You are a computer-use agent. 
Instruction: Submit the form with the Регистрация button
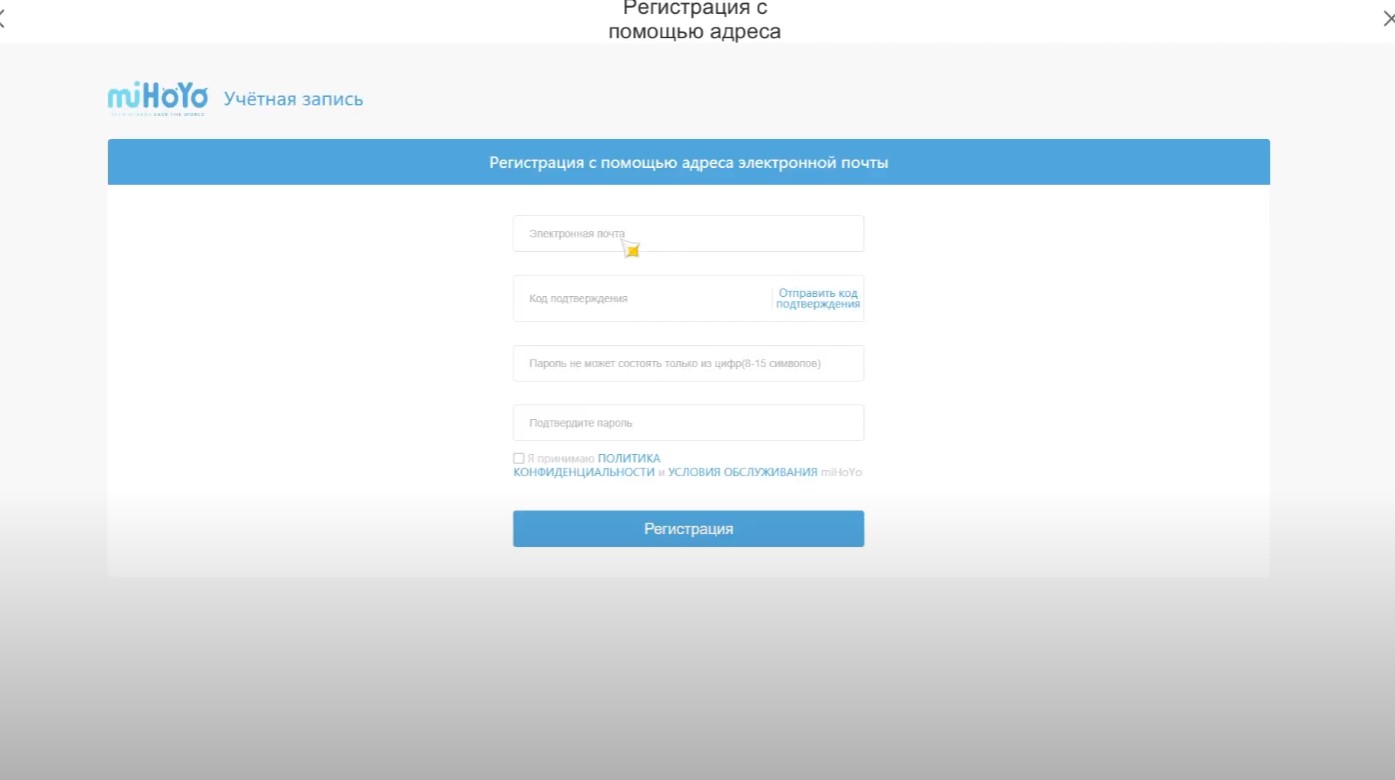688,529
